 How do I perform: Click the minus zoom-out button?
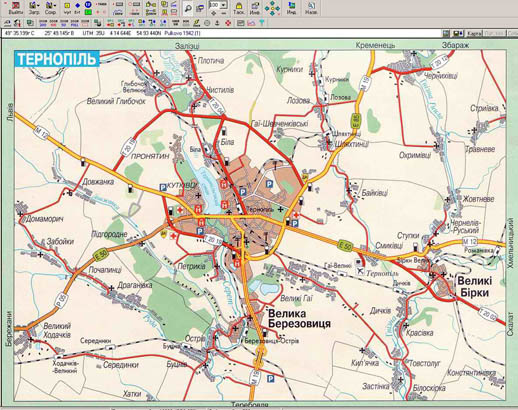pos(223,13)
